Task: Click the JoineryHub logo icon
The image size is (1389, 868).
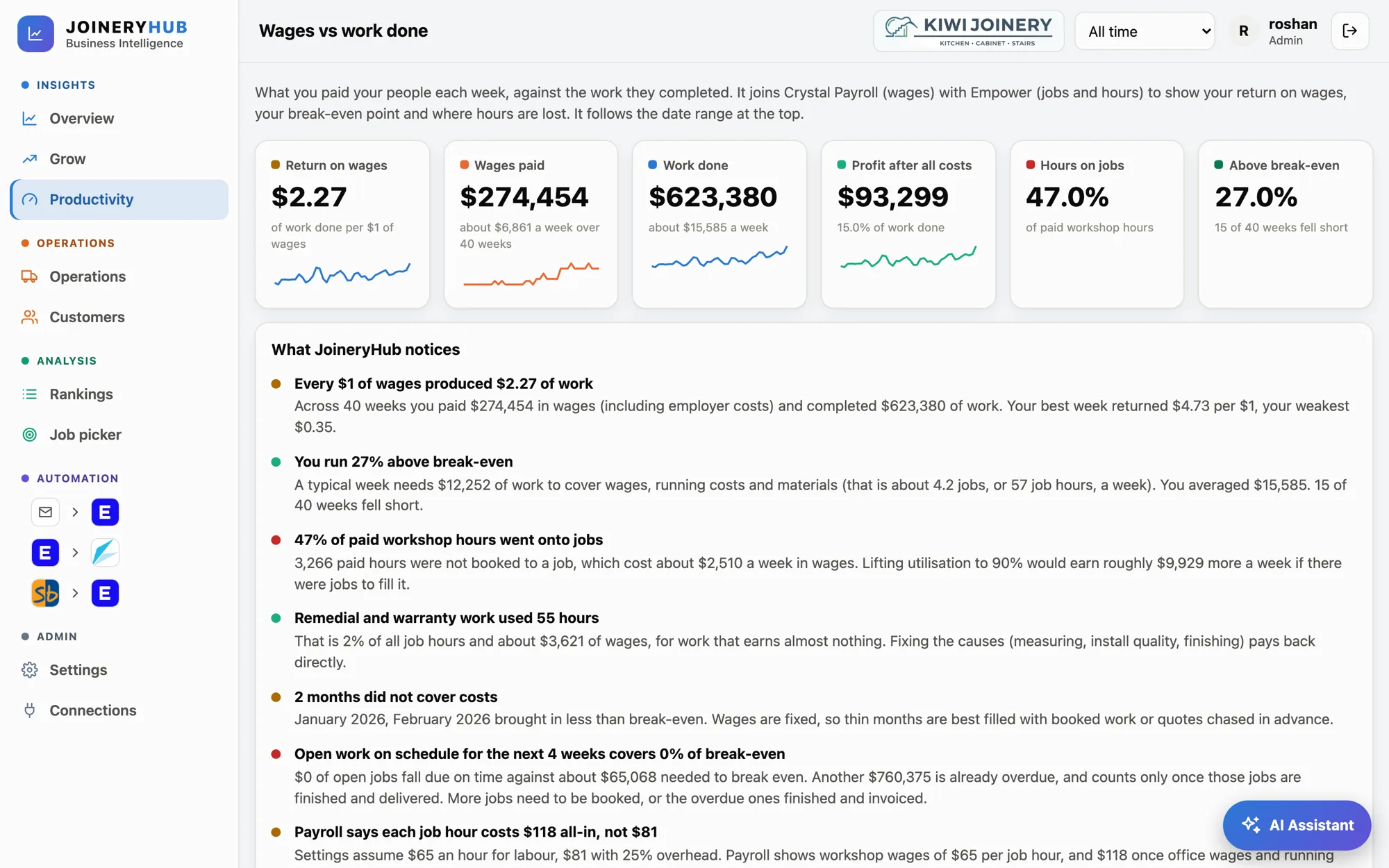Action: click(x=35, y=33)
